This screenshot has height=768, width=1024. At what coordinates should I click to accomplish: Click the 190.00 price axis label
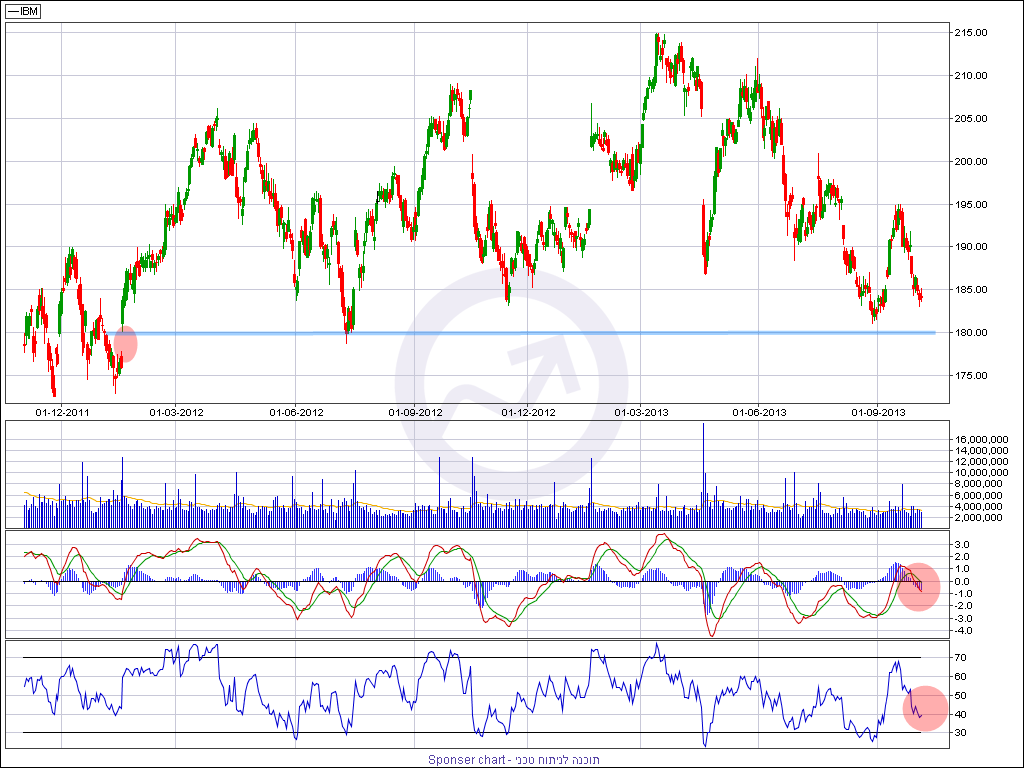coord(970,247)
